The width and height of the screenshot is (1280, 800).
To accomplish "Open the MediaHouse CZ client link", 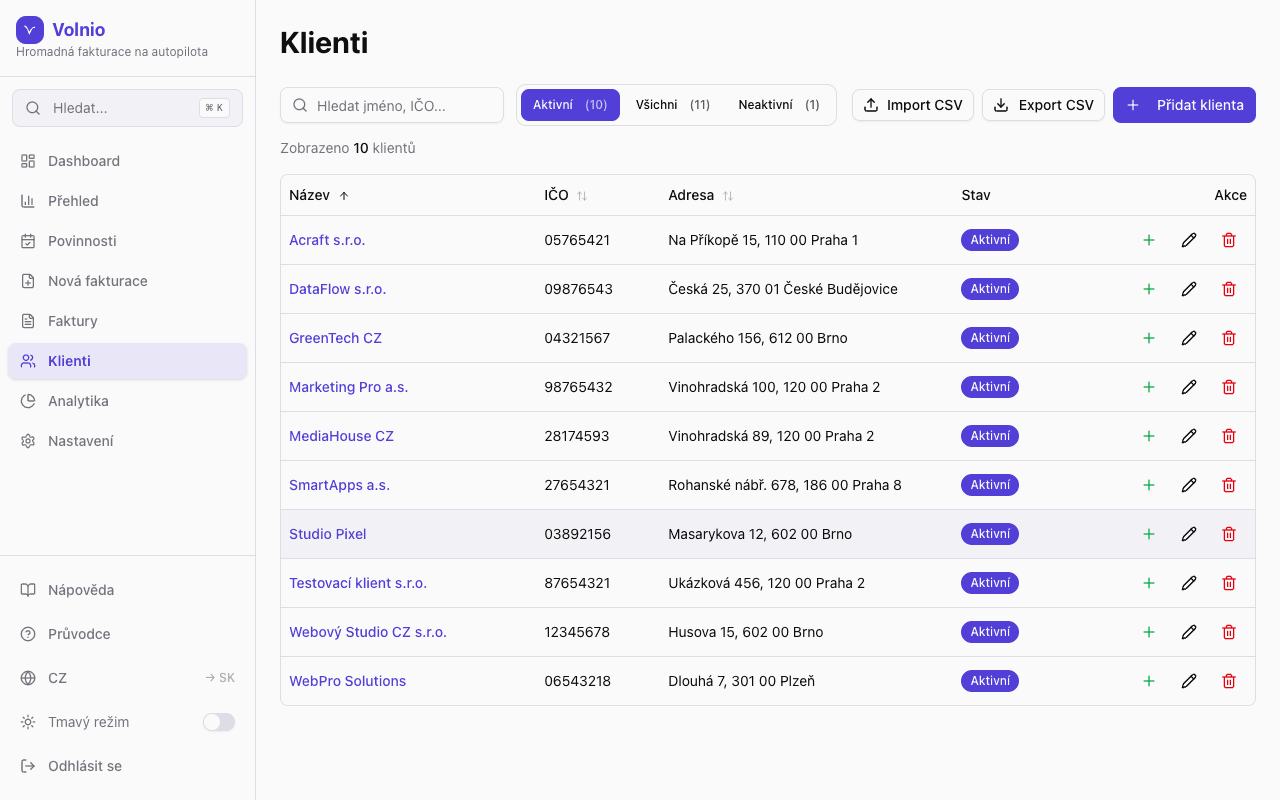I will (x=341, y=436).
